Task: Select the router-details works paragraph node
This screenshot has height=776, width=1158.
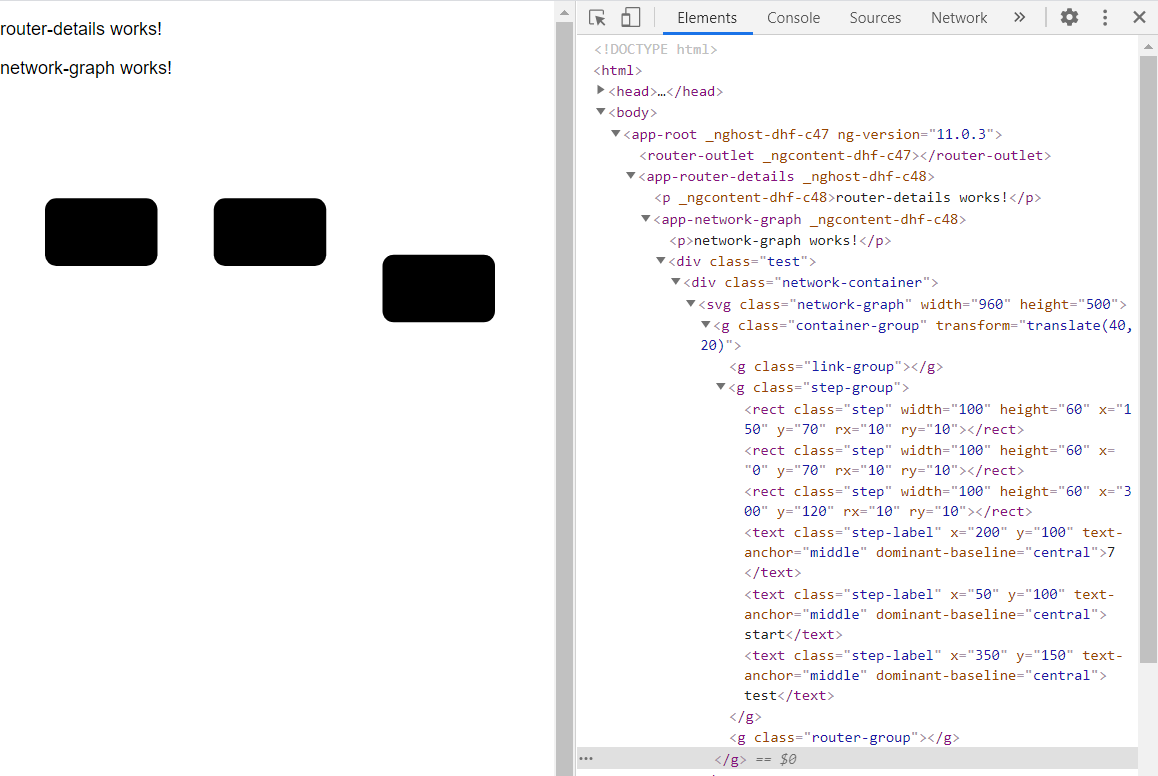Action: tap(848, 197)
